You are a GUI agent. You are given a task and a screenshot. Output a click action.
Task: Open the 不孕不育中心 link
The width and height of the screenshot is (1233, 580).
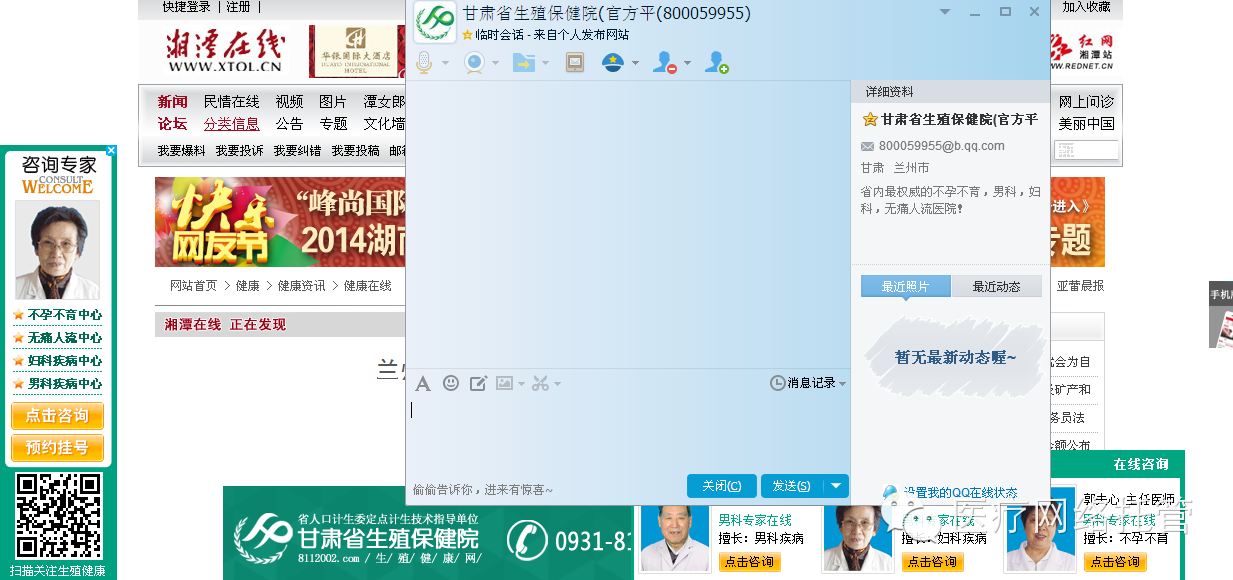[64, 315]
